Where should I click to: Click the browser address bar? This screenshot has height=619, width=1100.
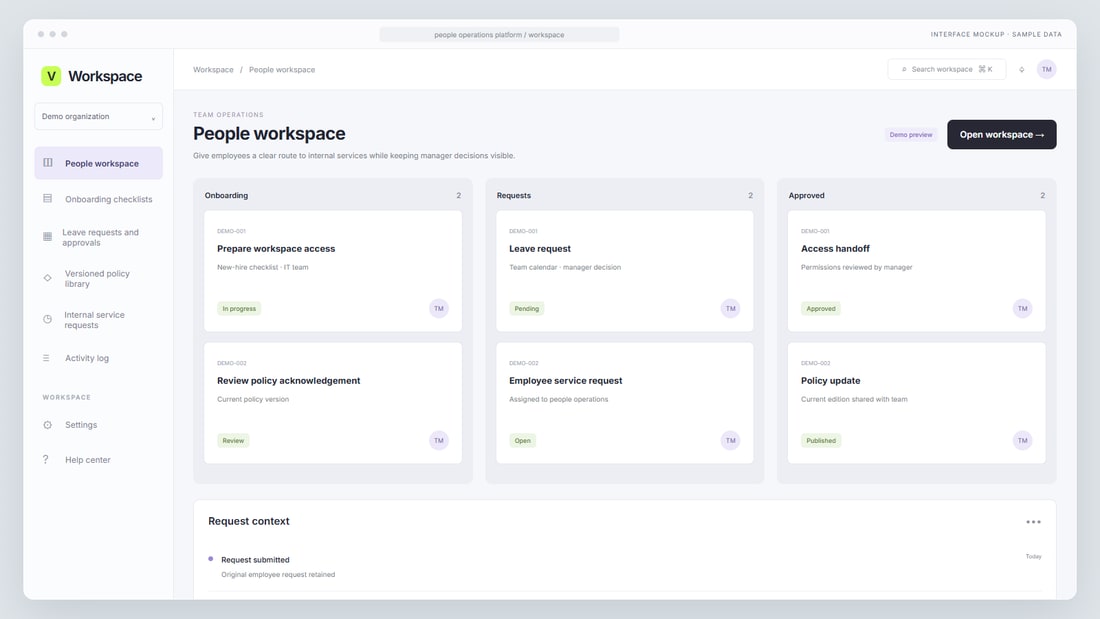pyautogui.click(x=499, y=34)
